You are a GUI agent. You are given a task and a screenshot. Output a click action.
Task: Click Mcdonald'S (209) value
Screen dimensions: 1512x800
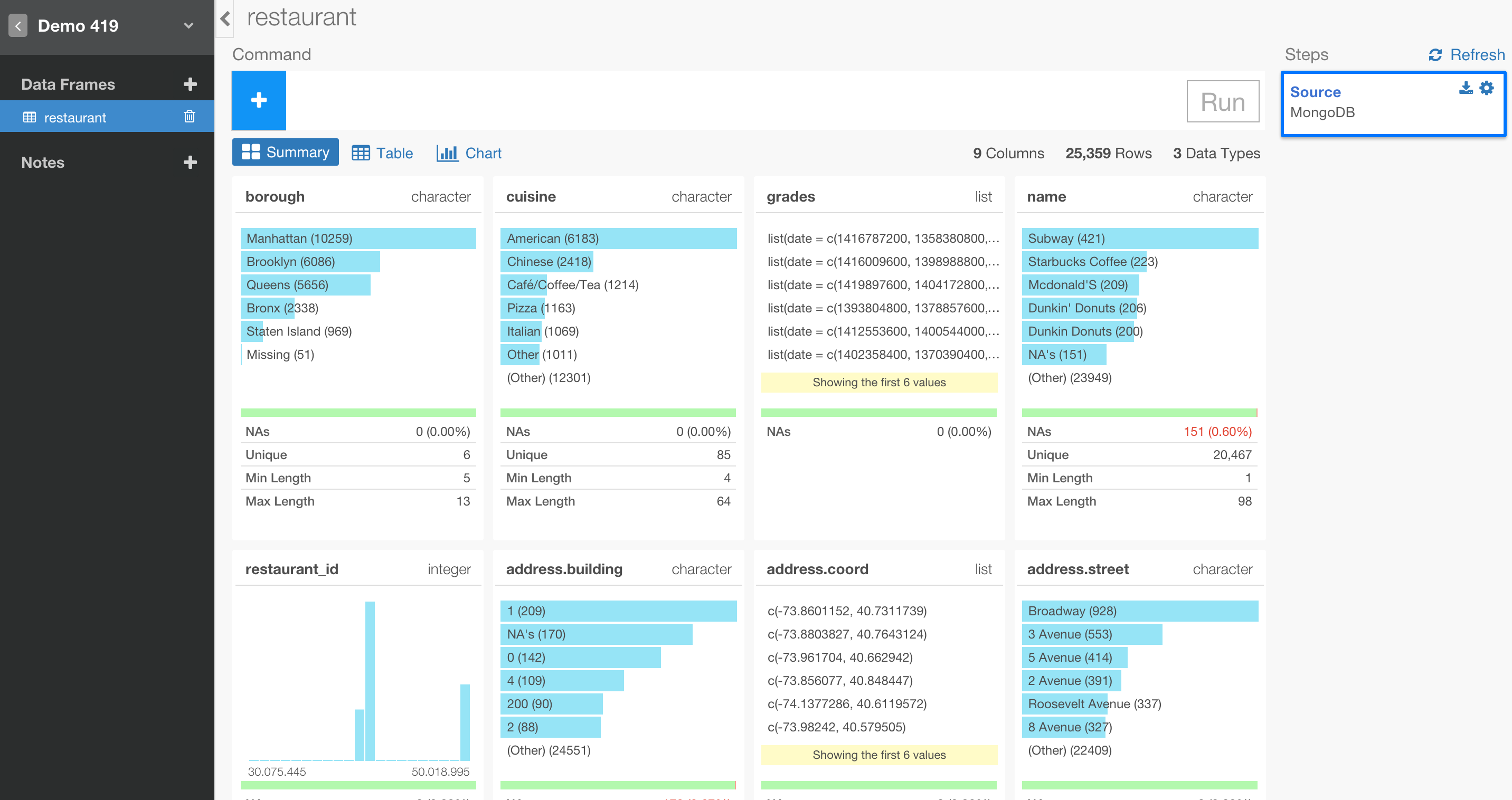coord(1078,285)
